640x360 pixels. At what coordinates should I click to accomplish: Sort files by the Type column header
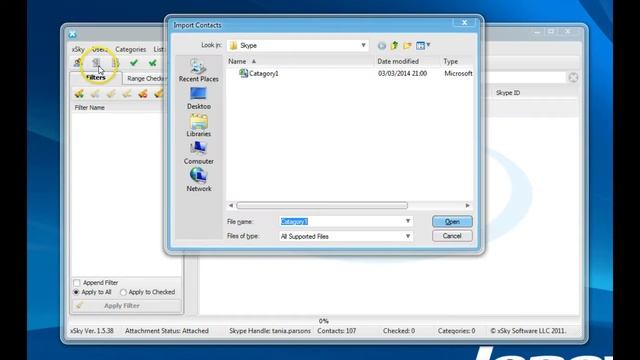pyautogui.click(x=457, y=61)
